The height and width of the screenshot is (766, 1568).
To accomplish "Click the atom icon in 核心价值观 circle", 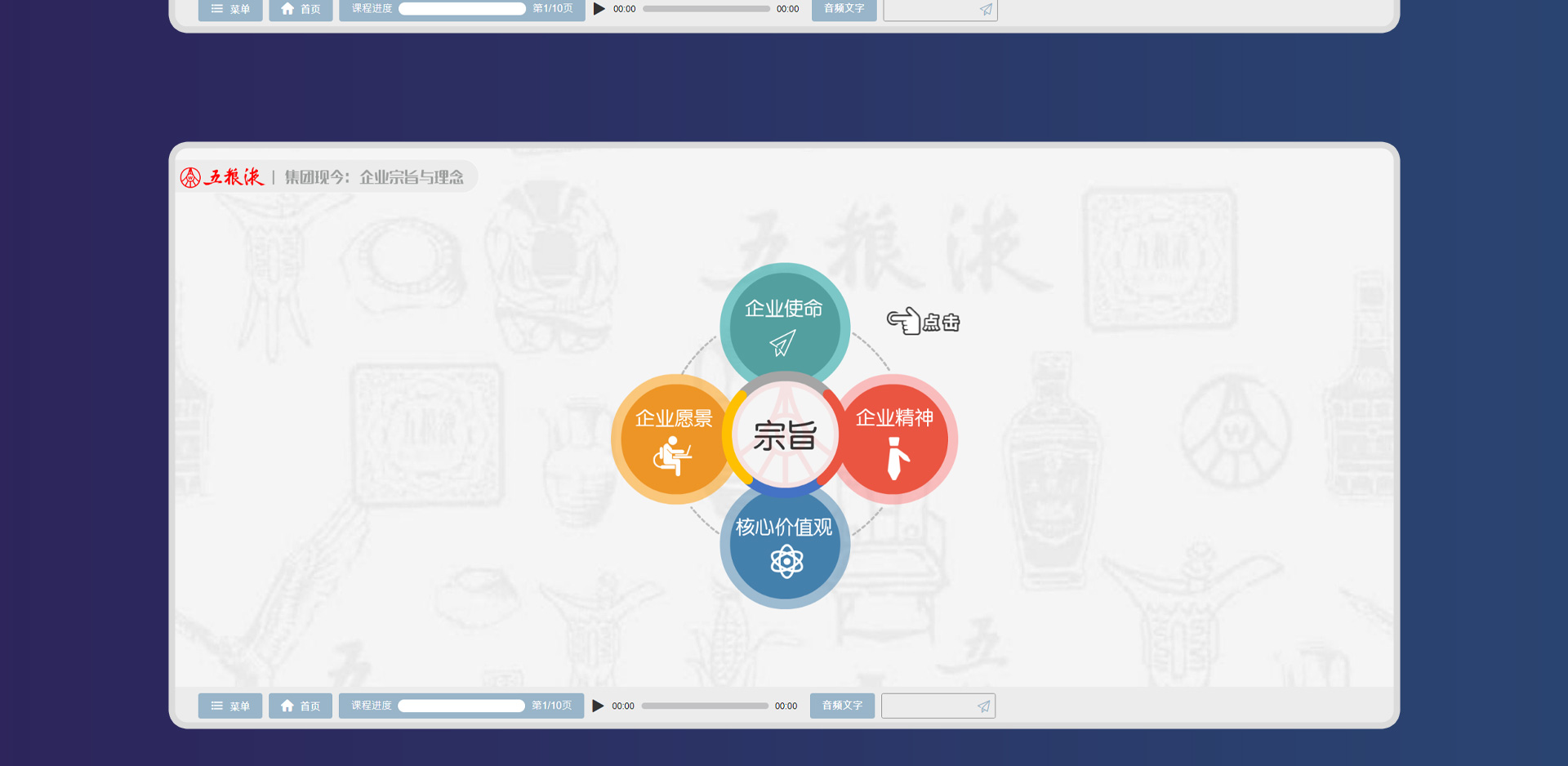I will click(x=786, y=562).
